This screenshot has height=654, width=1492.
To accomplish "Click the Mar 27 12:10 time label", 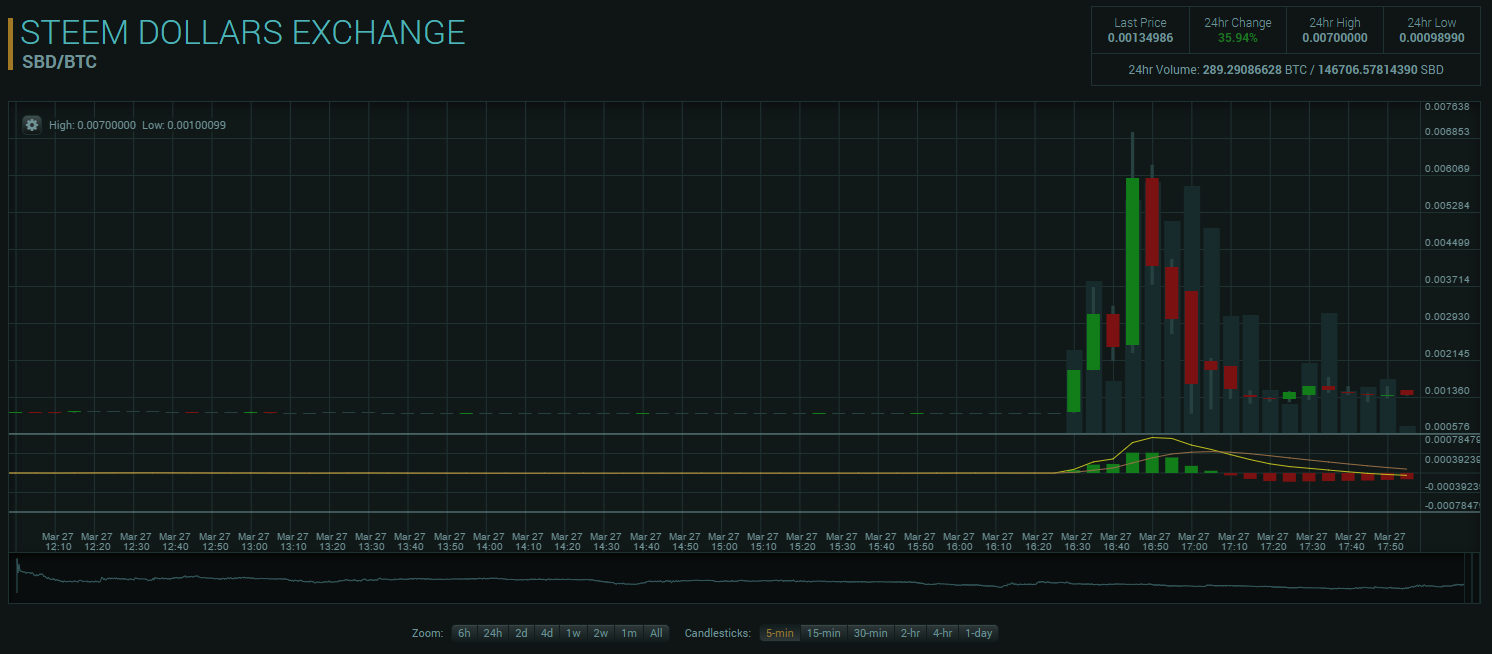I will click(x=58, y=541).
